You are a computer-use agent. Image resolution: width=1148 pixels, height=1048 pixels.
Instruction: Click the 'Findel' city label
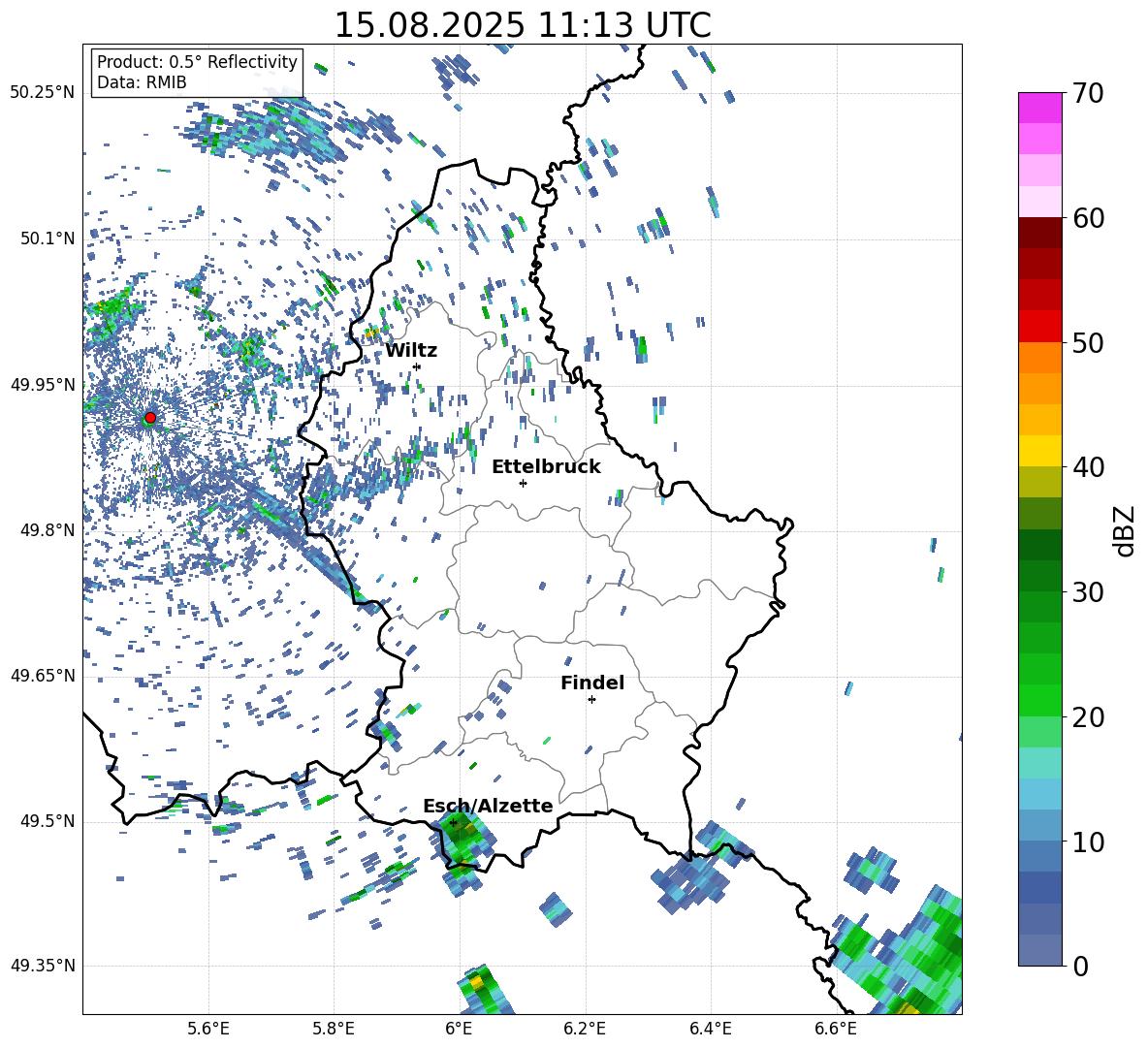click(592, 683)
